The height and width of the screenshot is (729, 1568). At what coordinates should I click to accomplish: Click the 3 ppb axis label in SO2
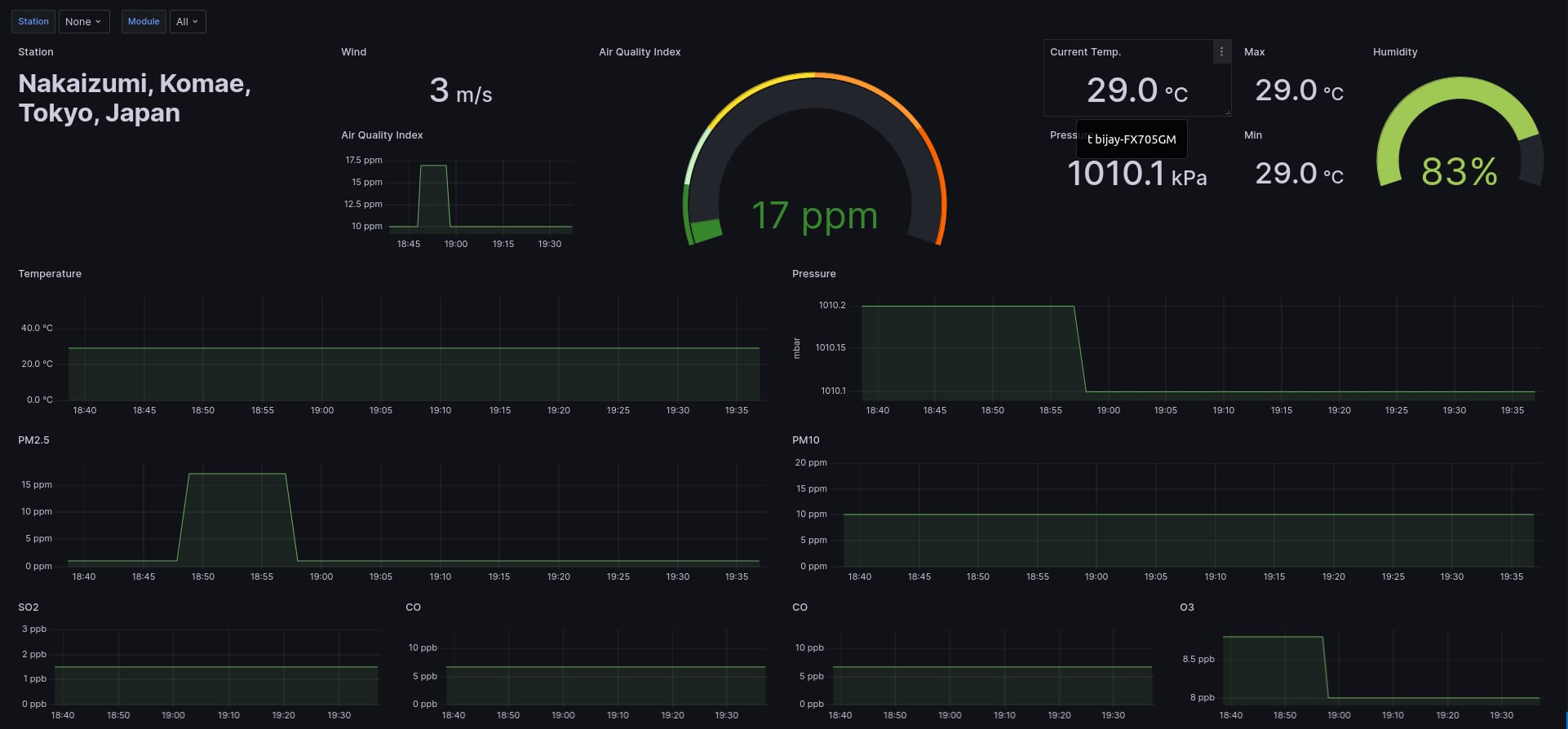[x=34, y=629]
